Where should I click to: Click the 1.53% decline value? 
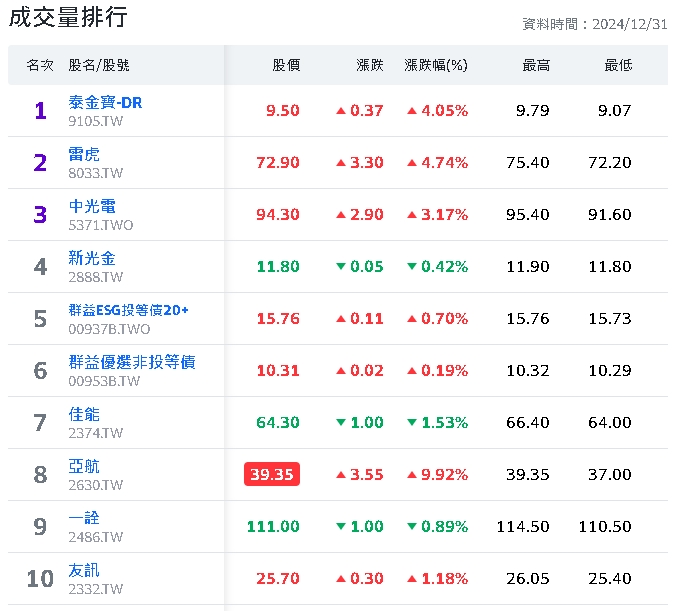pos(438,422)
